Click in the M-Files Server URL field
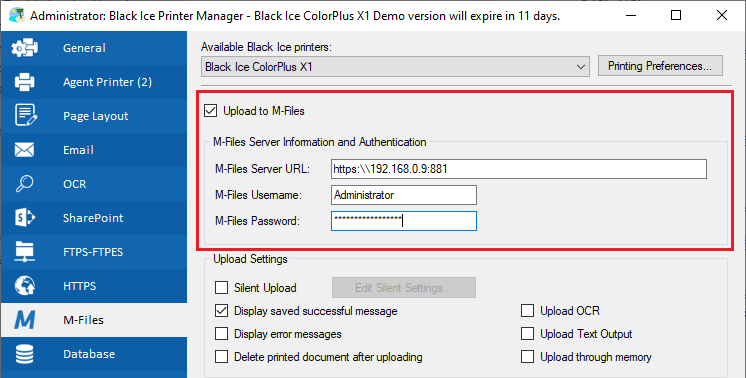 (519, 169)
